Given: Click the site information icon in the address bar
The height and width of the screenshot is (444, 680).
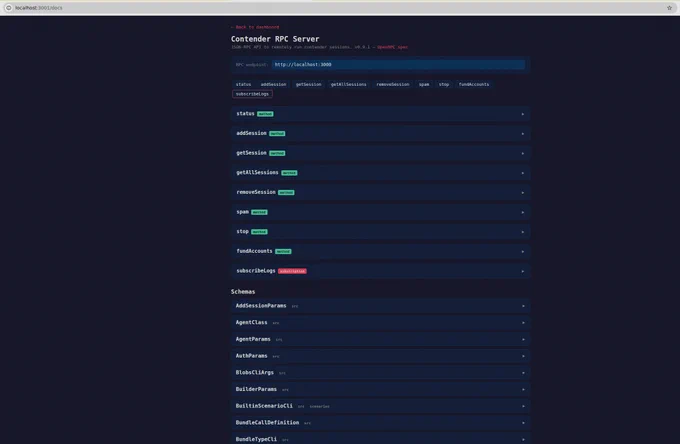Looking at the screenshot, I should tap(8, 8).
